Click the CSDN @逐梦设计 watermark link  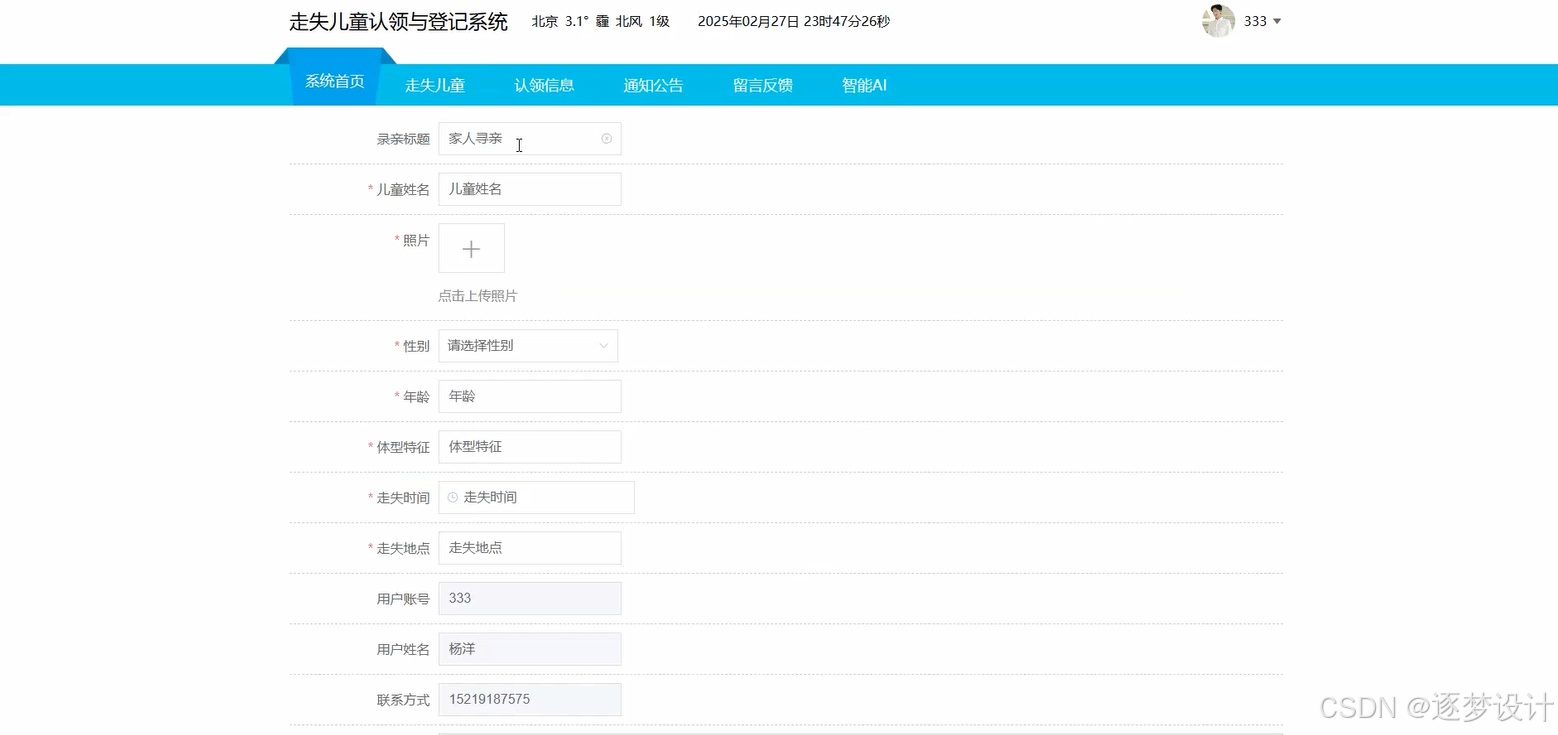point(1432,708)
